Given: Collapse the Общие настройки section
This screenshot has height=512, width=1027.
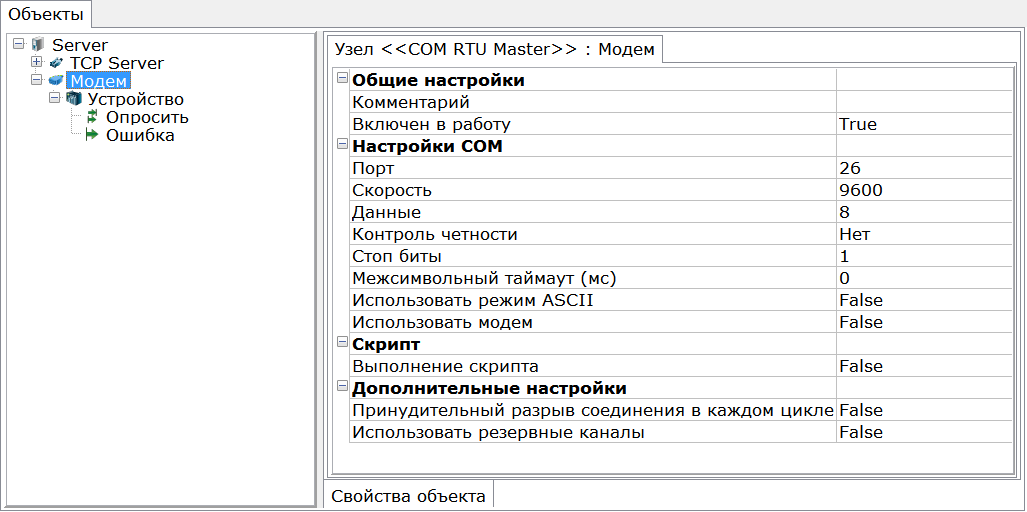Looking at the screenshot, I should [342, 79].
